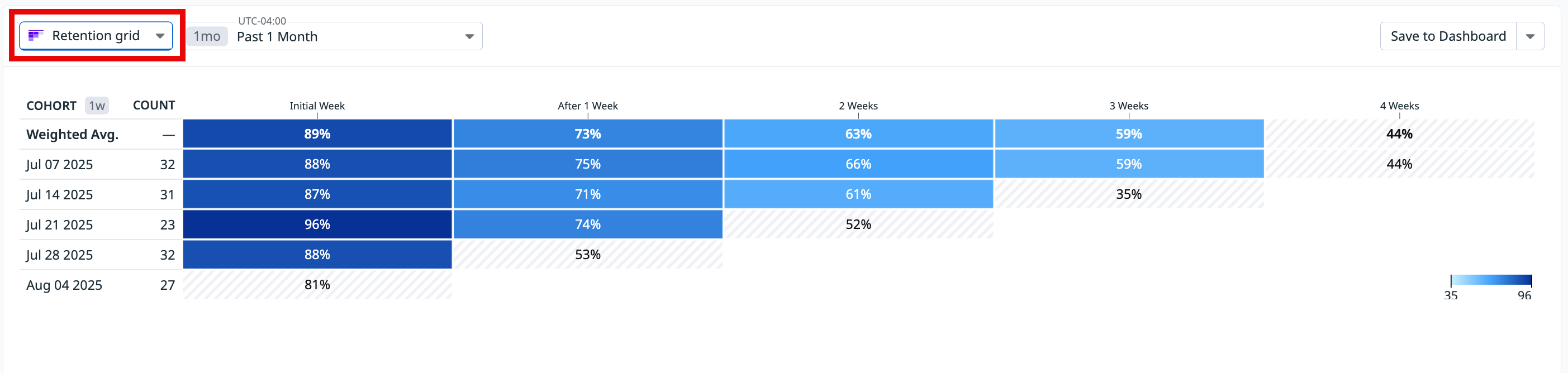The image size is (1568, 373).
Task: Click the 1w cohort interval badge
Action: pyautogui.click(x=96, y=106)
